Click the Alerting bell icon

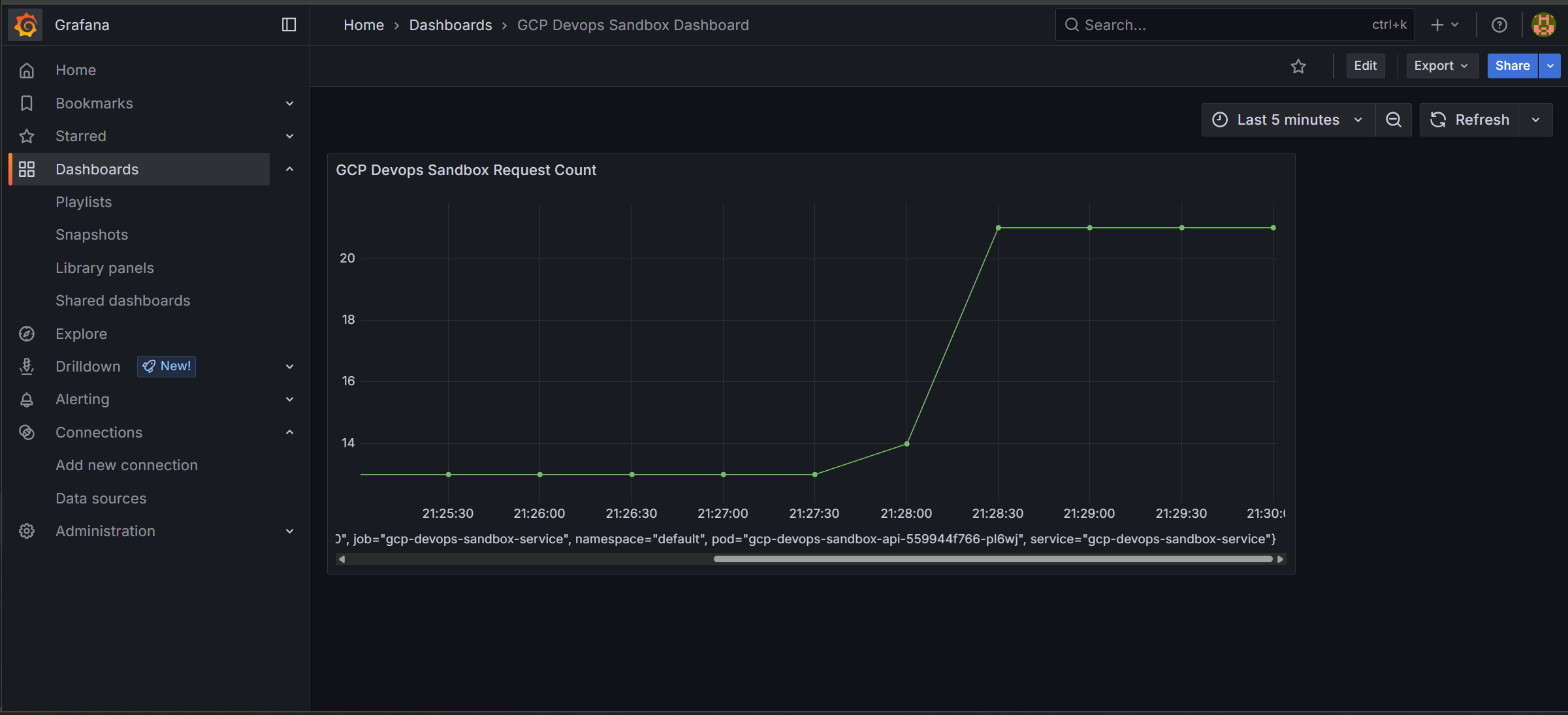tap(27, 399)
